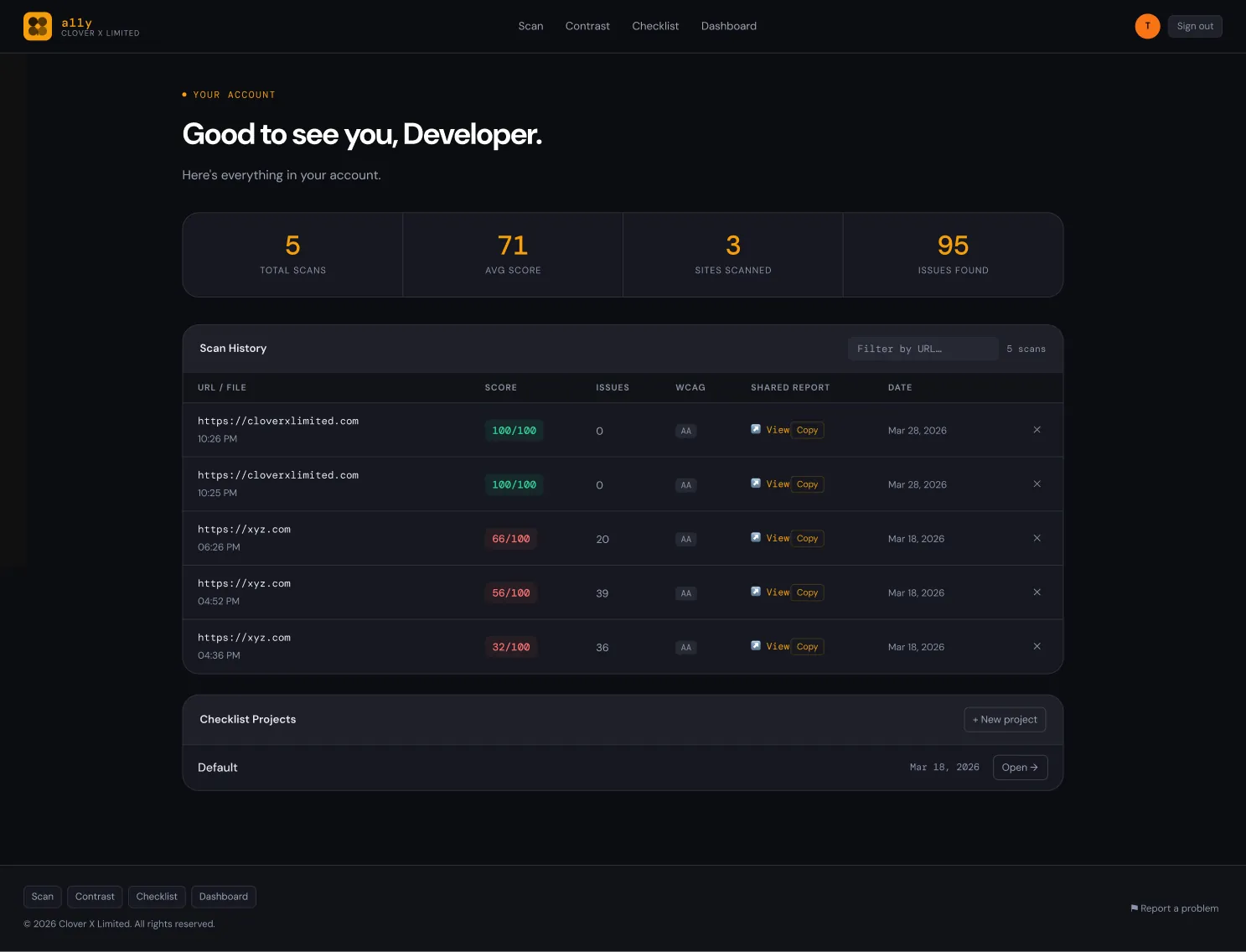Open the 04:36 PM xyz.com scan URL
Viewport: 1246px width, 952px height.
[x=245, y=638]
